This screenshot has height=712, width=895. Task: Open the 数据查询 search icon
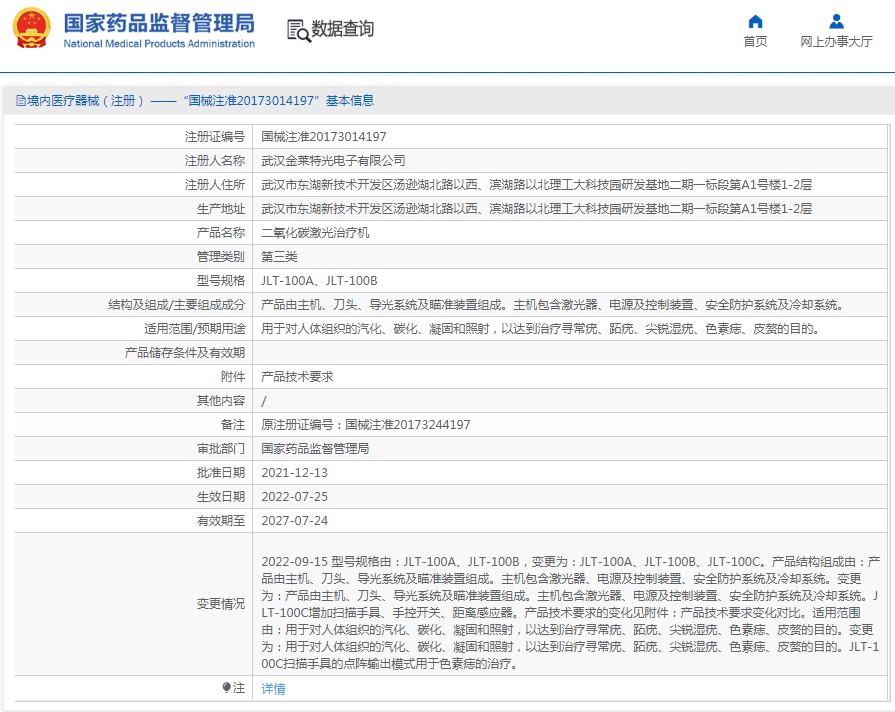pos(299,31)
